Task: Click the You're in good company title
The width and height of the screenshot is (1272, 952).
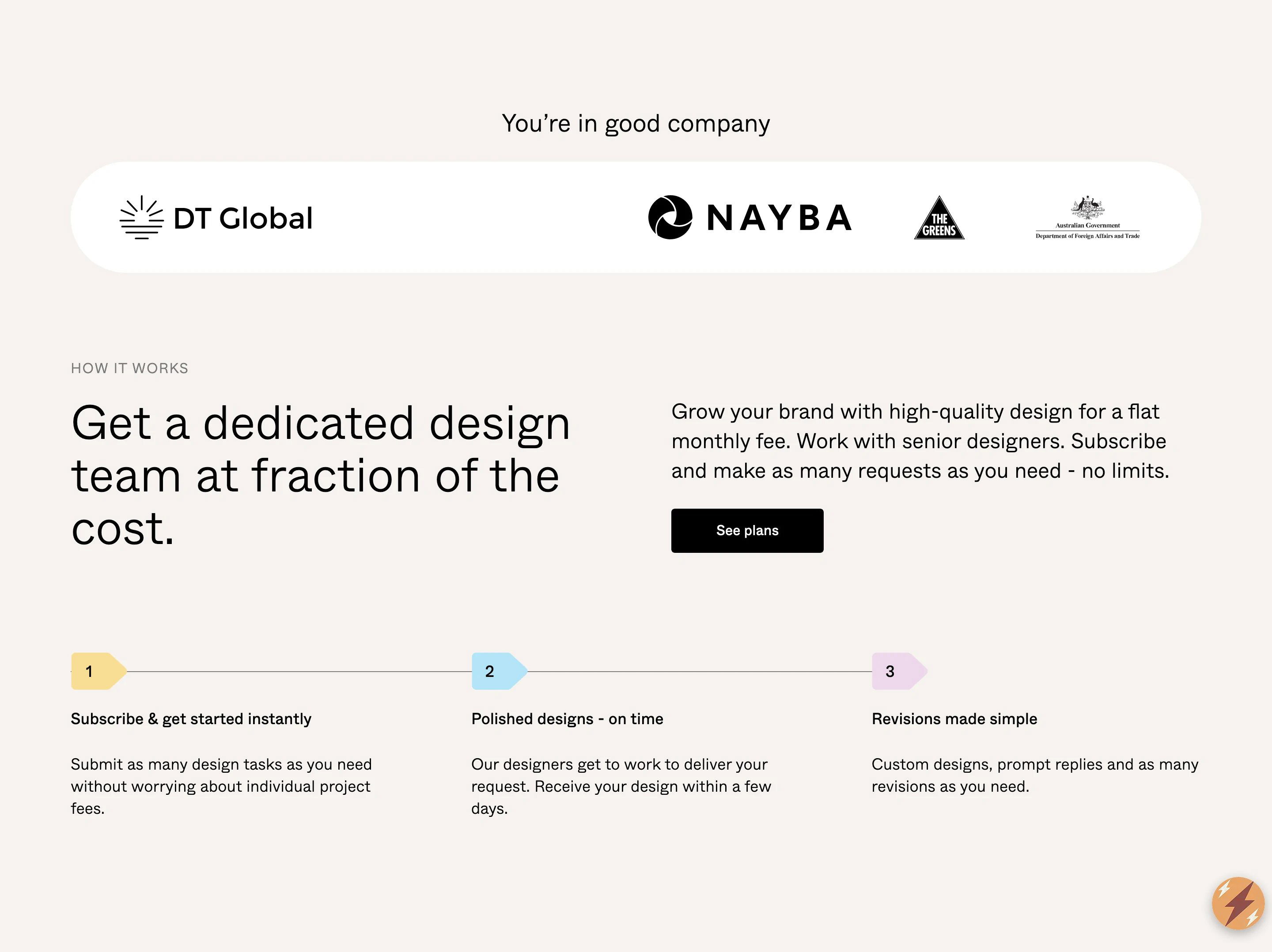Action: click(x=636, y=124)
